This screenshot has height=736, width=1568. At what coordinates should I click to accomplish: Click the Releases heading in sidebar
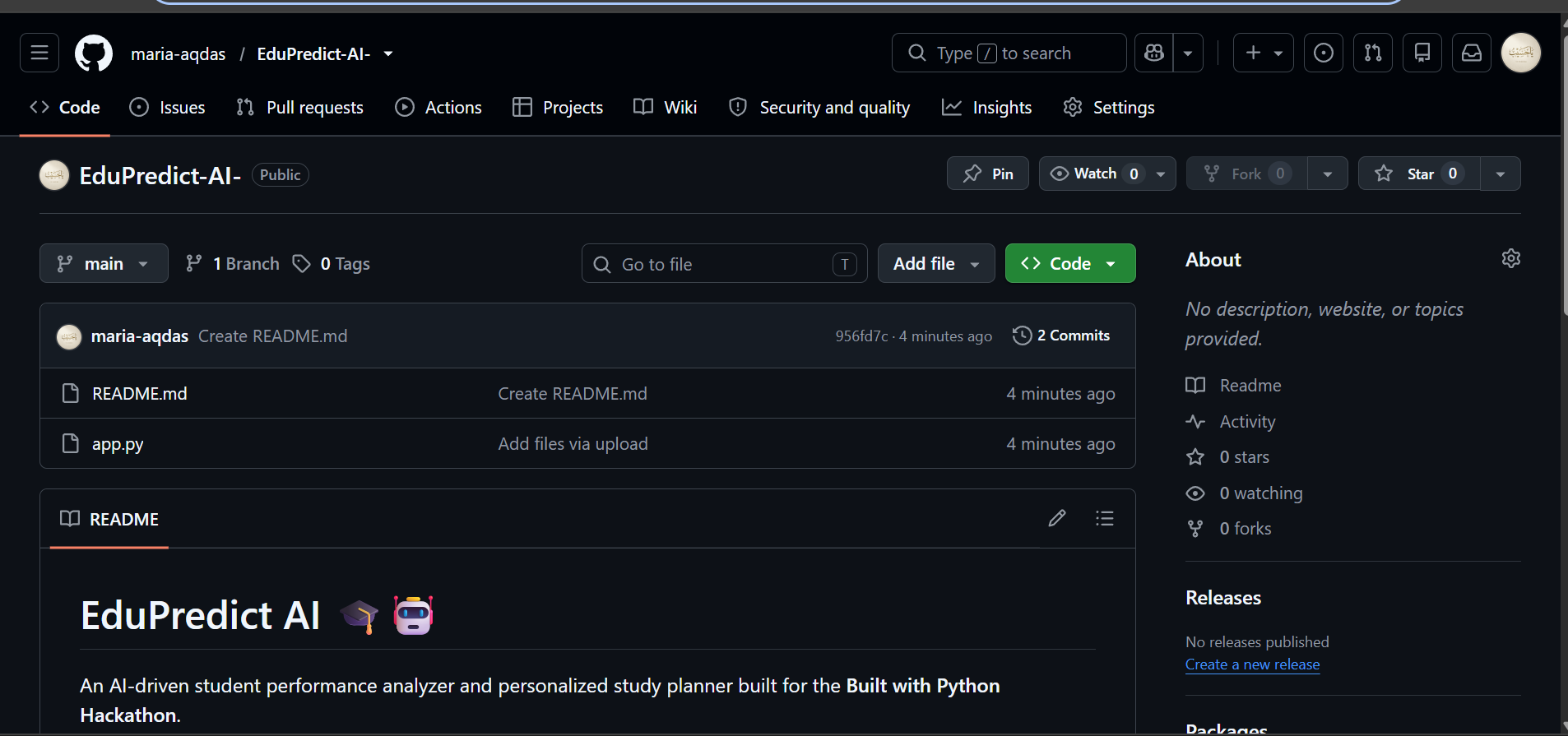tap(1223, 598)
